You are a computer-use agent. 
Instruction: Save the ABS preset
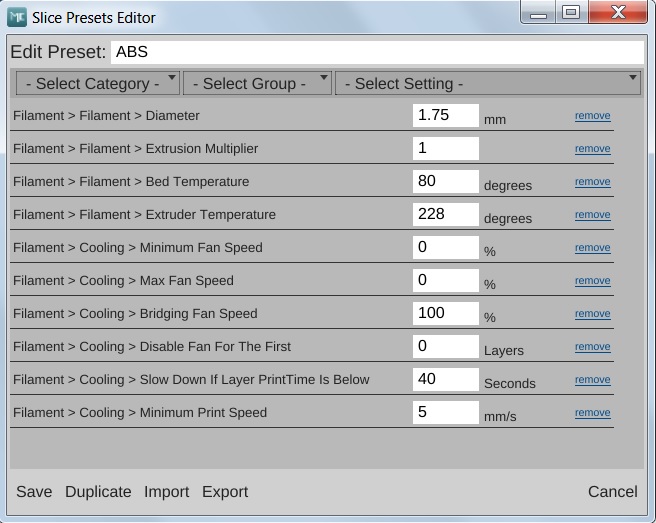tap(34, 492)
